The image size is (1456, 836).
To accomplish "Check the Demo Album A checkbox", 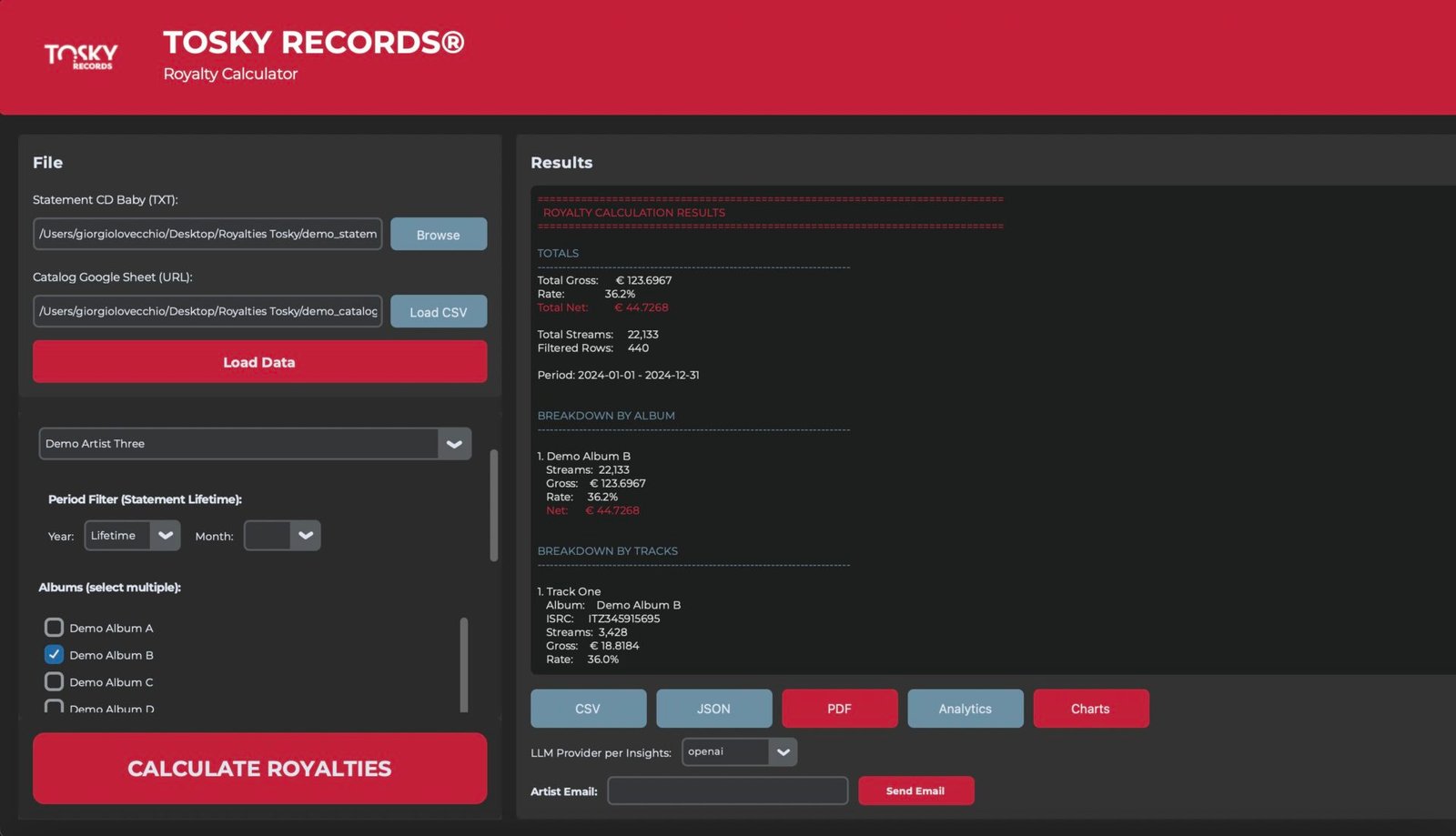I will pos(54,627).
